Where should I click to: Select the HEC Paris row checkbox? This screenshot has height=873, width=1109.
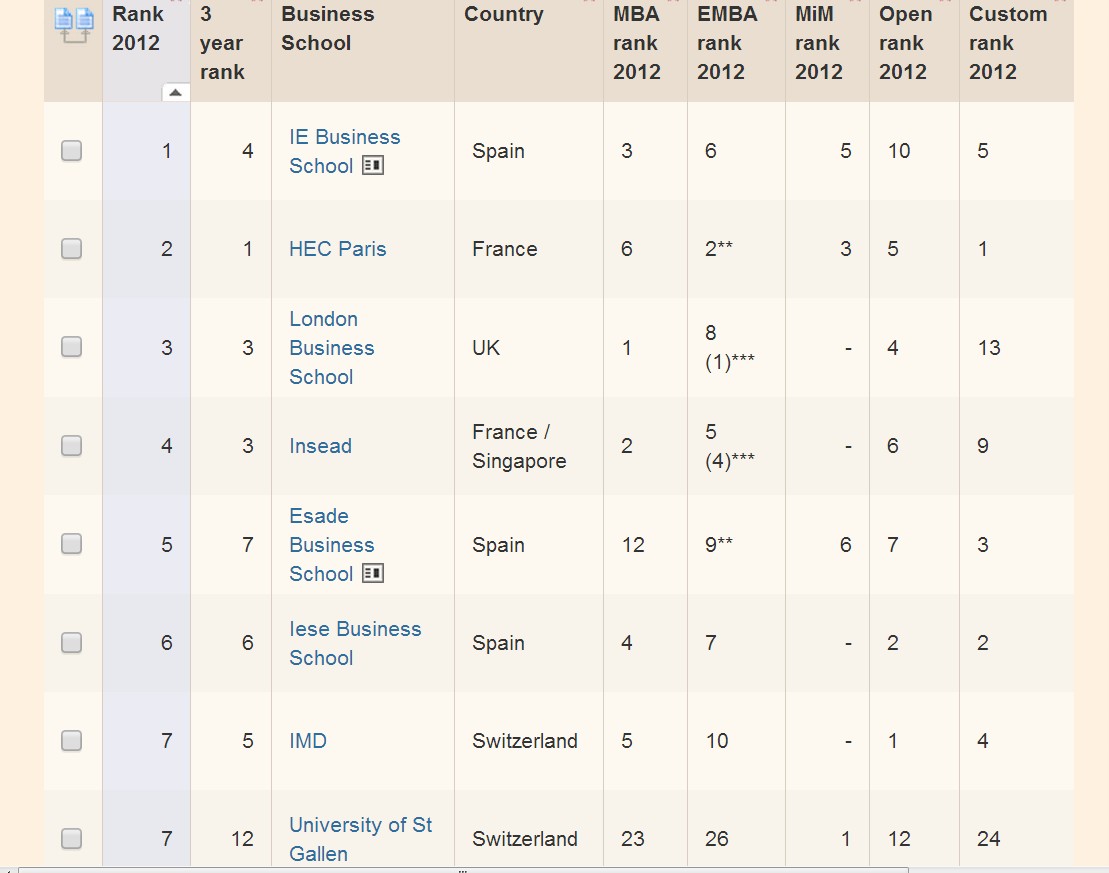[x=71, y=249]
